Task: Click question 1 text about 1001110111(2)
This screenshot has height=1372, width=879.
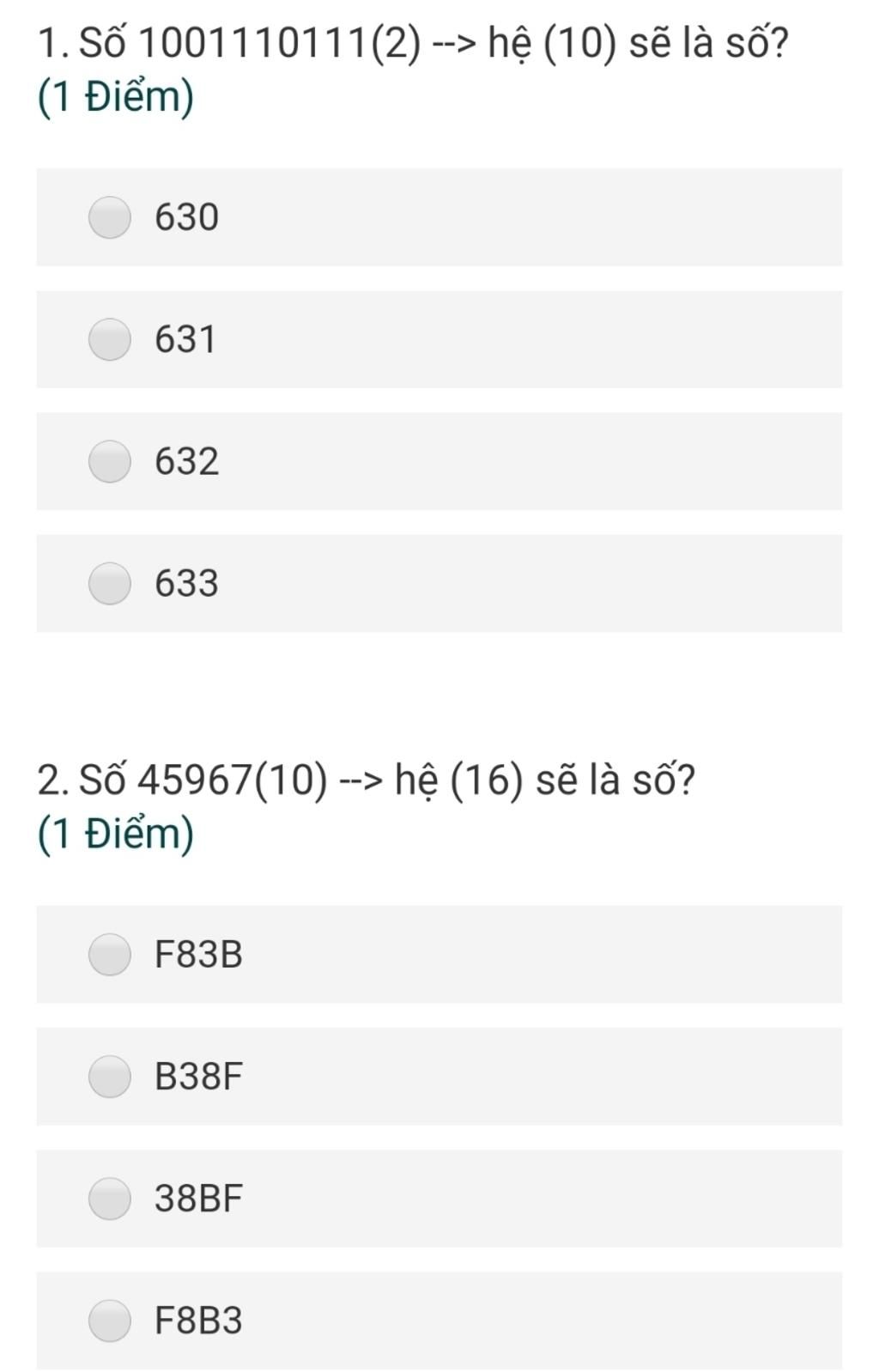Action: pos(412,43)
